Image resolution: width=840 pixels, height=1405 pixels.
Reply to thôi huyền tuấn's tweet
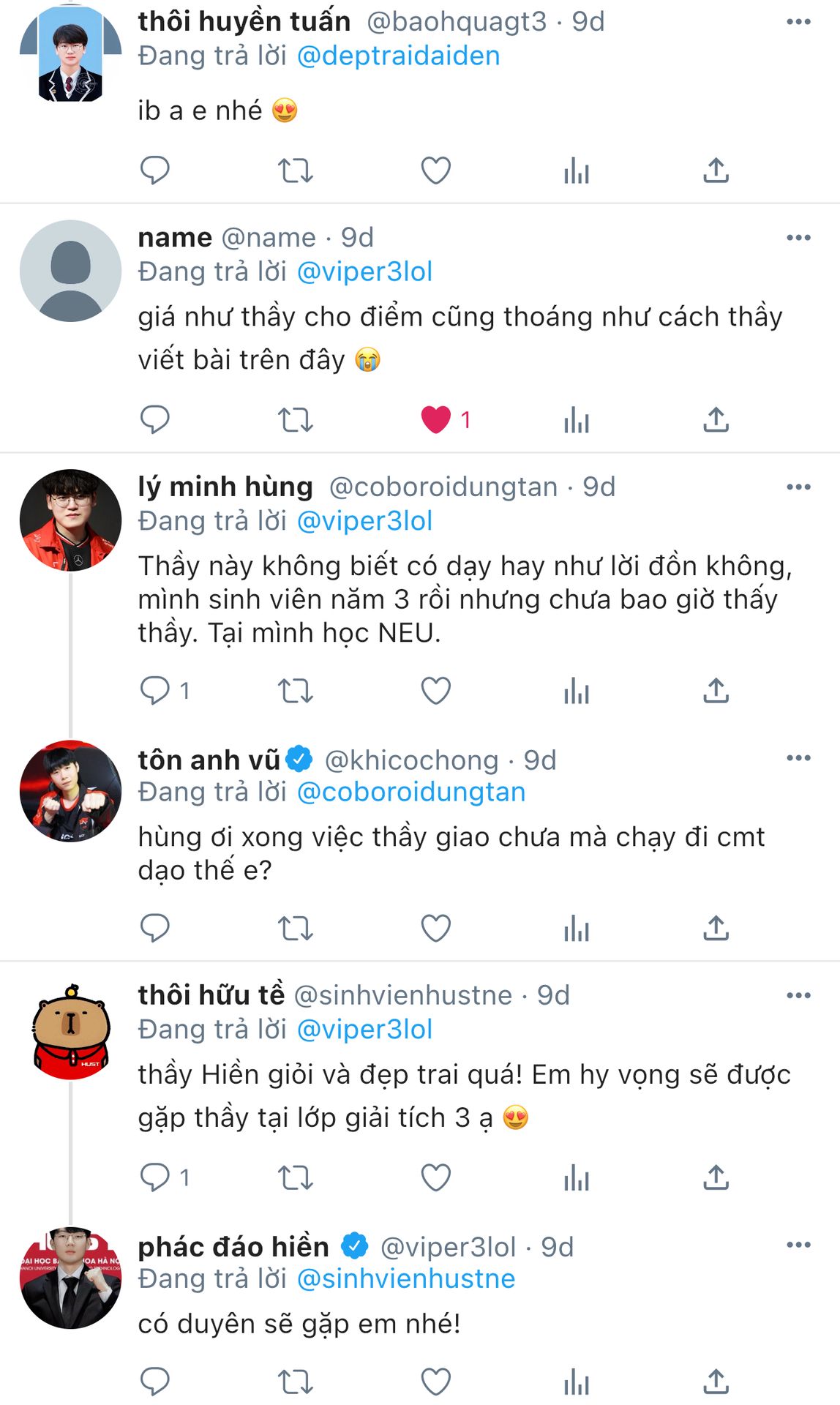coord(154,171)
